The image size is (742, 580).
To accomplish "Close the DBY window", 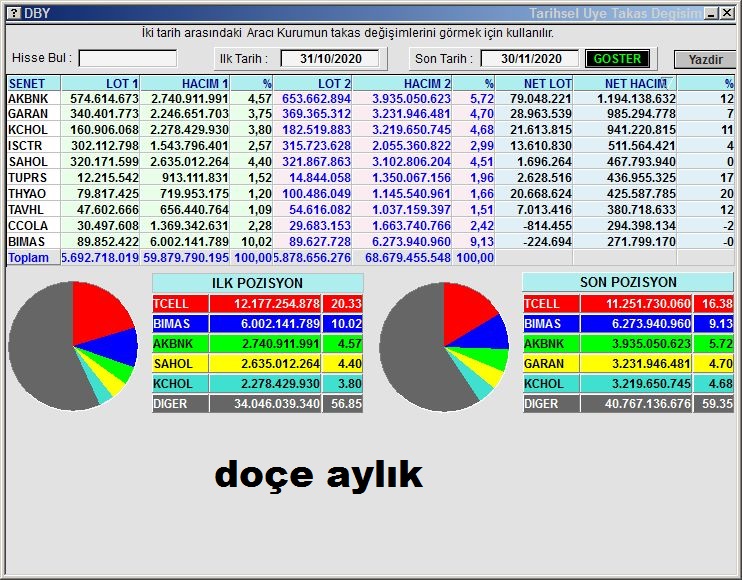I will 727,13.
